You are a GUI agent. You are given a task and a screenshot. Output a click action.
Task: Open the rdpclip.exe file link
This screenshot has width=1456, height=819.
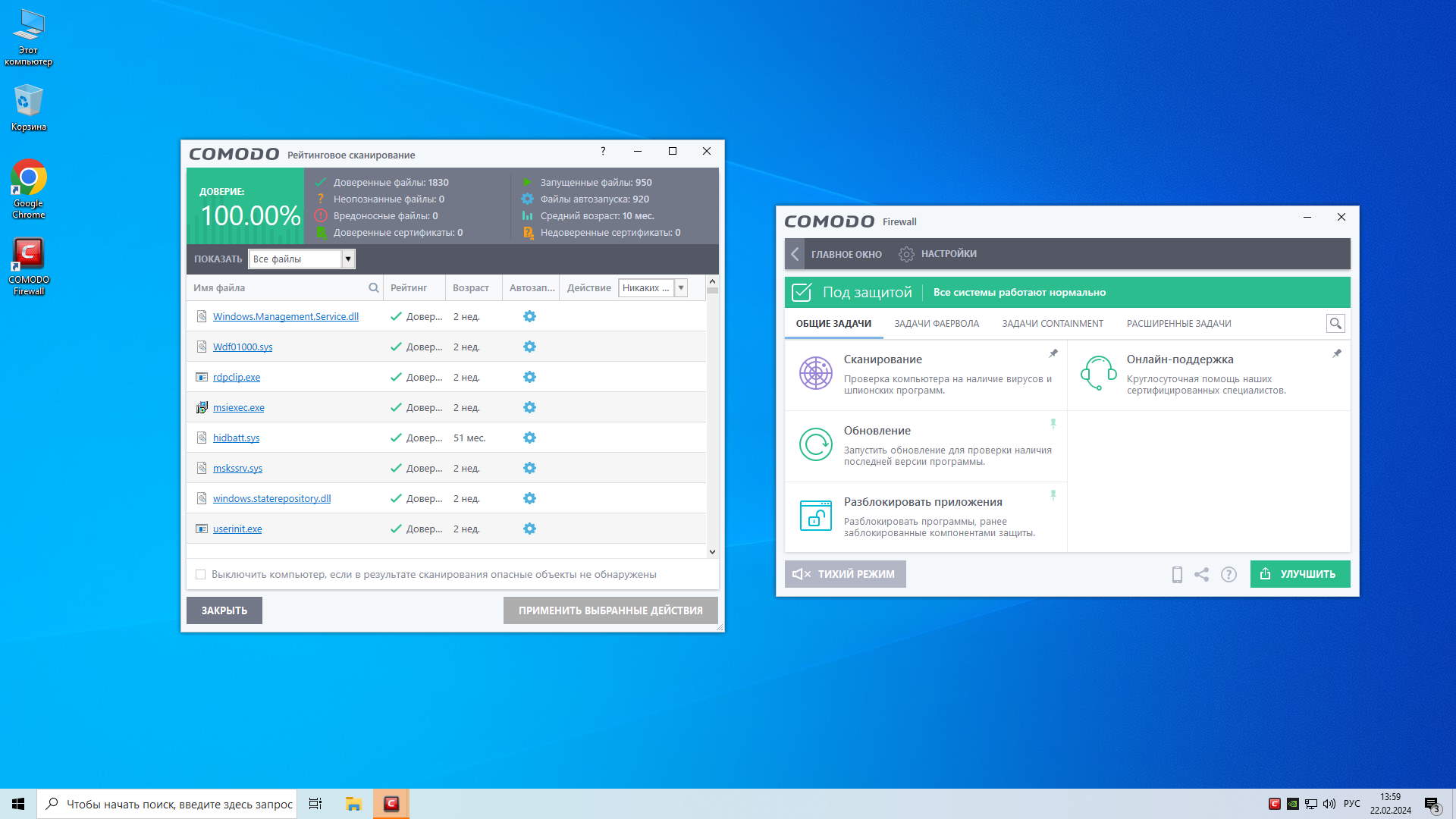tap(237, 378)
